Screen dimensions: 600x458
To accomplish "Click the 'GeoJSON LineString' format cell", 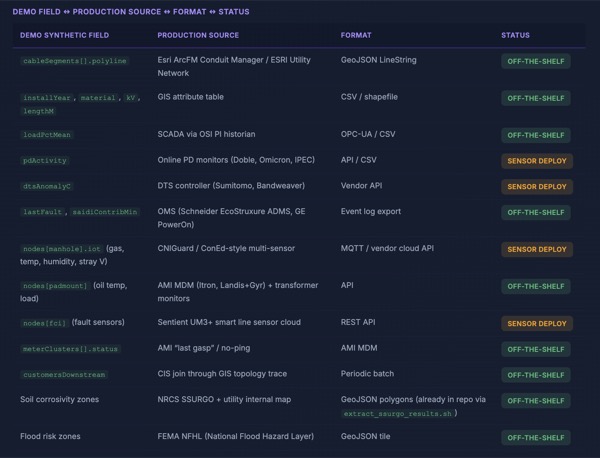I will pos(378,60).
